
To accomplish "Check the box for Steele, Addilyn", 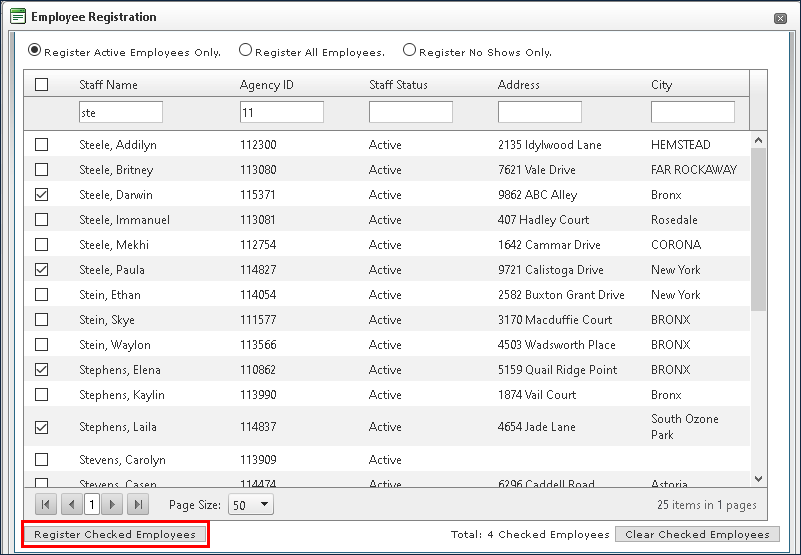I will point(42,145).
